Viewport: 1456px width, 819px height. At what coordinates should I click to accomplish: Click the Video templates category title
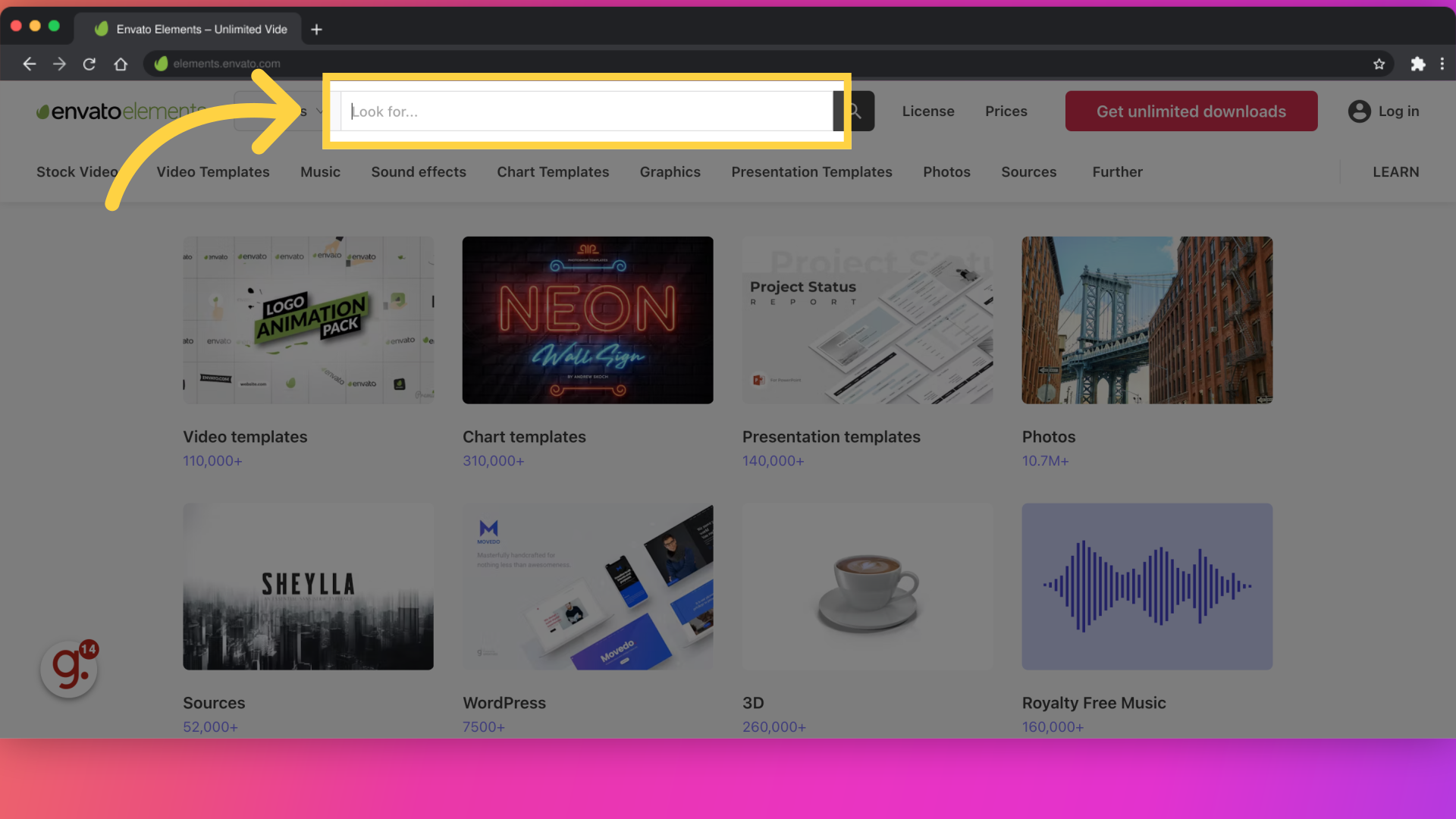point(245,437)
